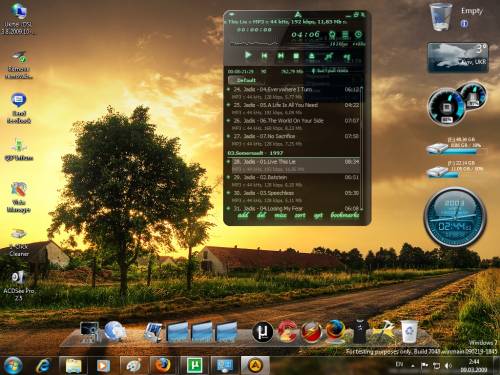Viewport: 500px width, 375px height.
Task: Show hidden tray icons arrow
Action: [x=413, y=366]
